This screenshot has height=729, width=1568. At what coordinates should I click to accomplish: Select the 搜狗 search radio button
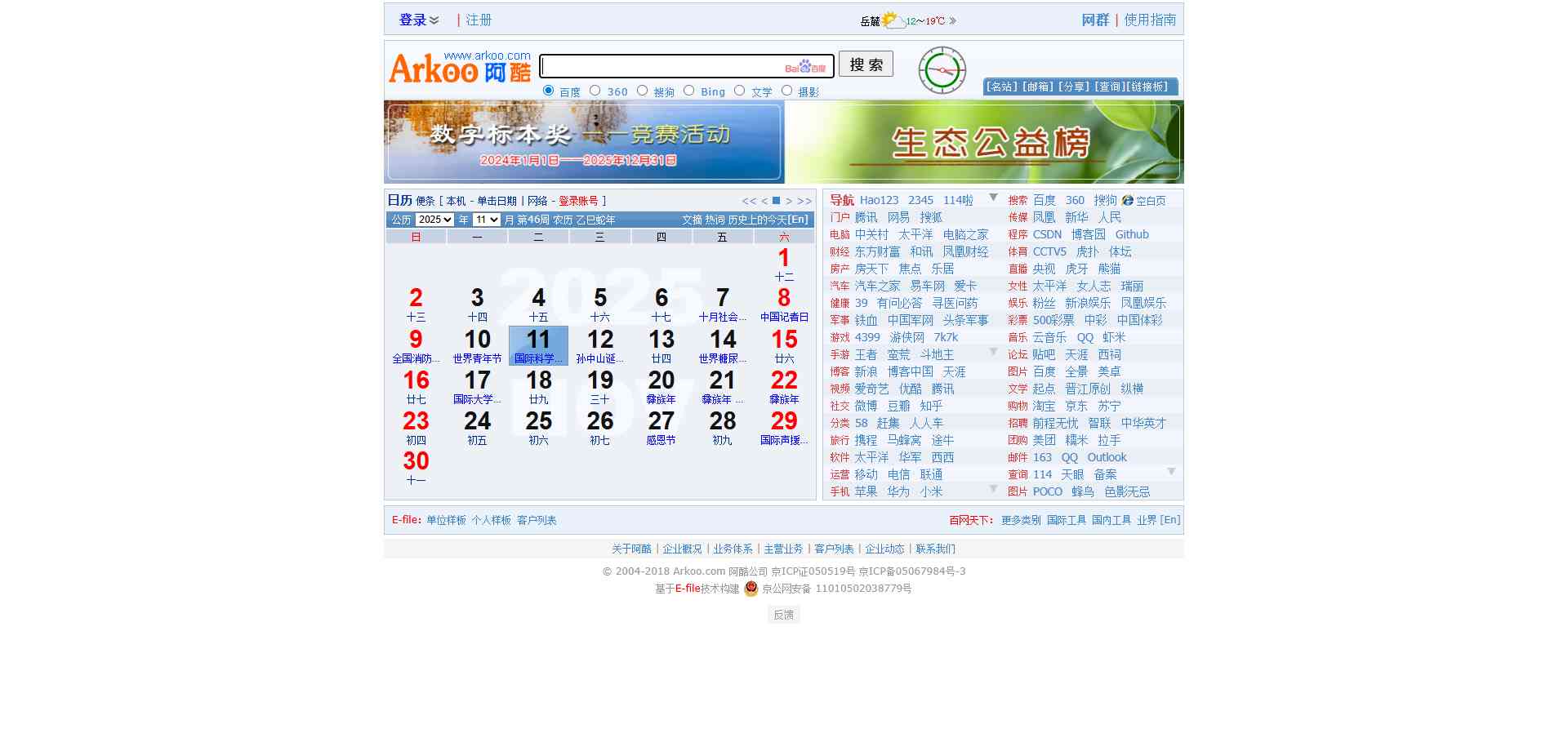(643, 91)
